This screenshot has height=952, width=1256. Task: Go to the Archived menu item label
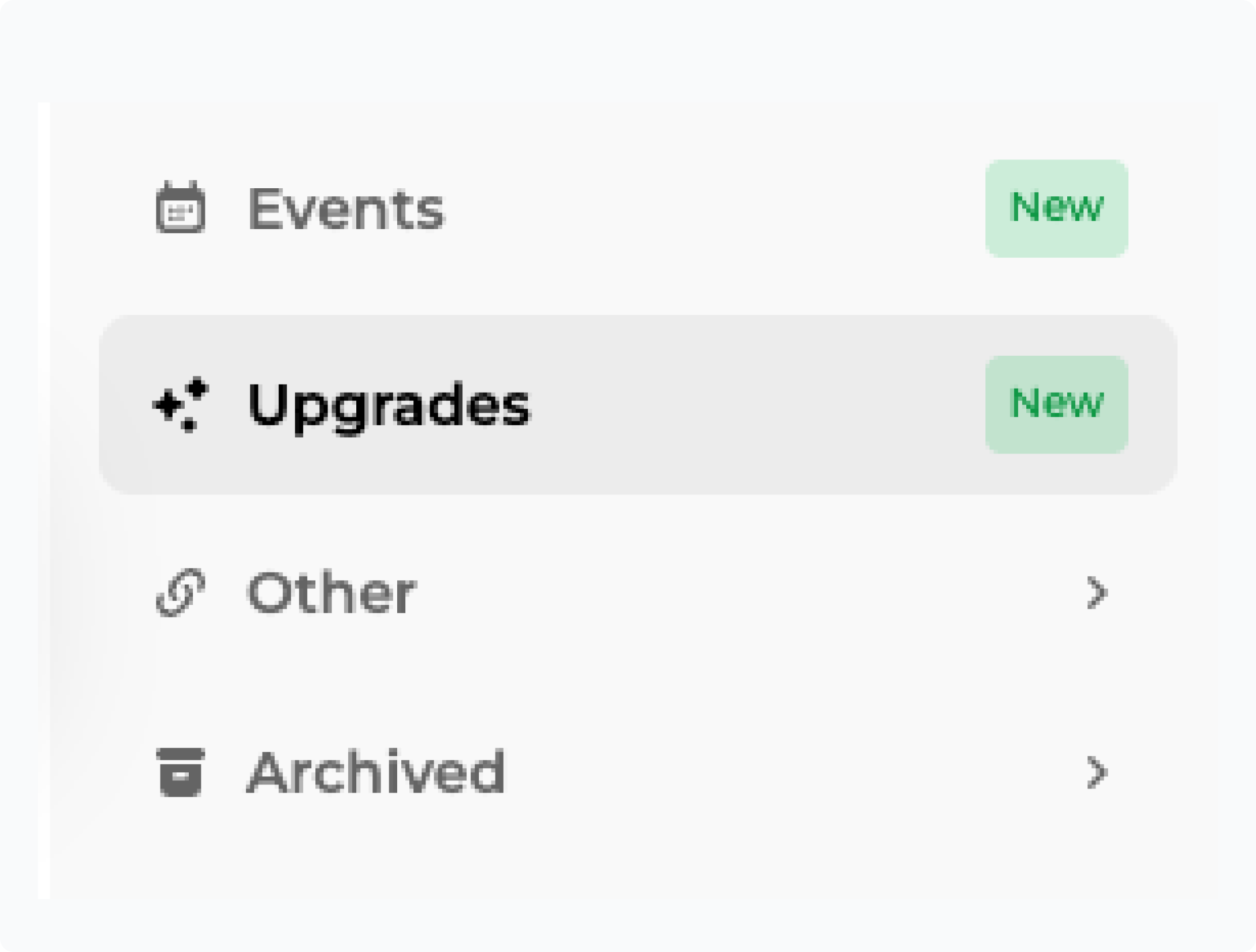[375, 772]
